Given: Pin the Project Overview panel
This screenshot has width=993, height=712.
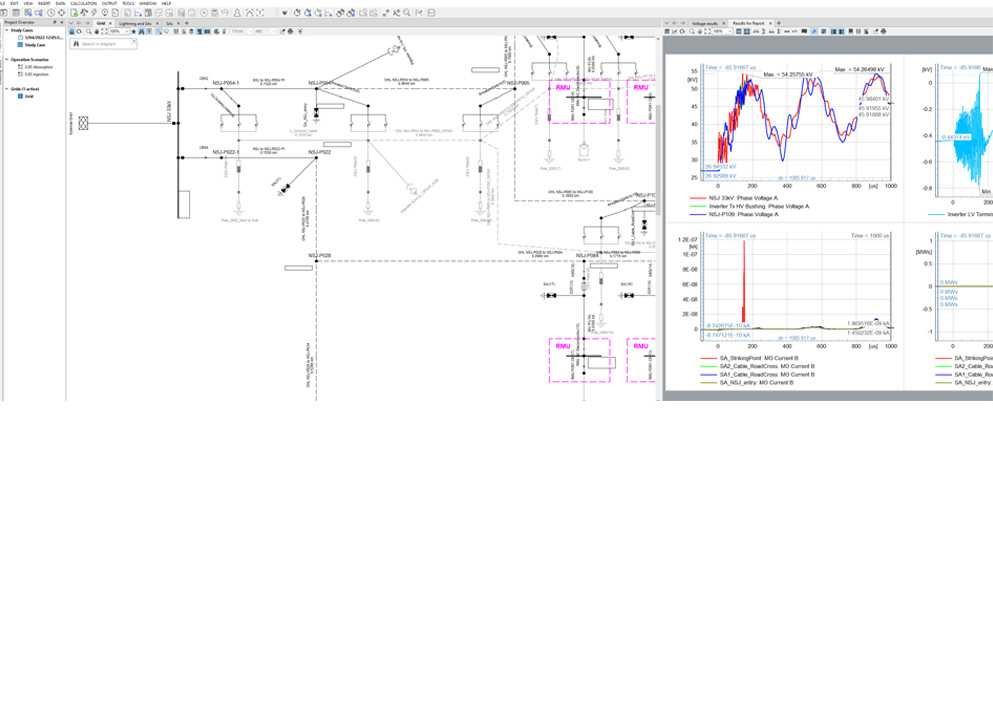Looking at the screenshot, I should click(x=54, y=22).
